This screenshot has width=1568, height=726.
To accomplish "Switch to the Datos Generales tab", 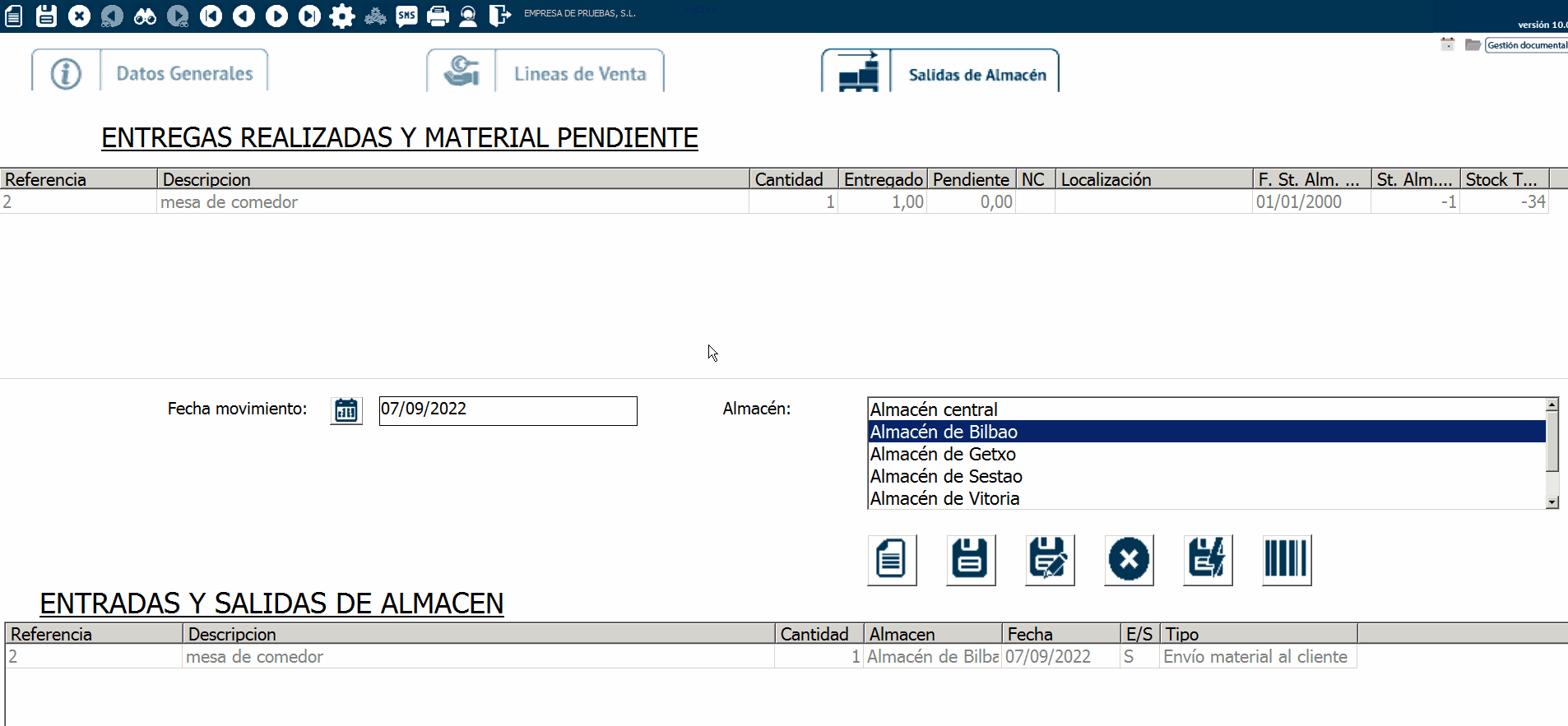I will [x=184, y=74].
